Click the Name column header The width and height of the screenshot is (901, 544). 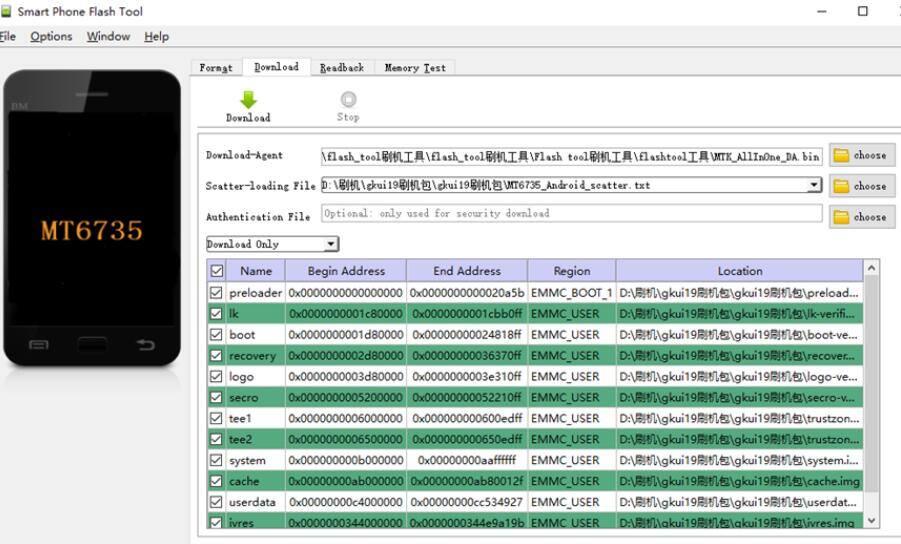(256, 271)
